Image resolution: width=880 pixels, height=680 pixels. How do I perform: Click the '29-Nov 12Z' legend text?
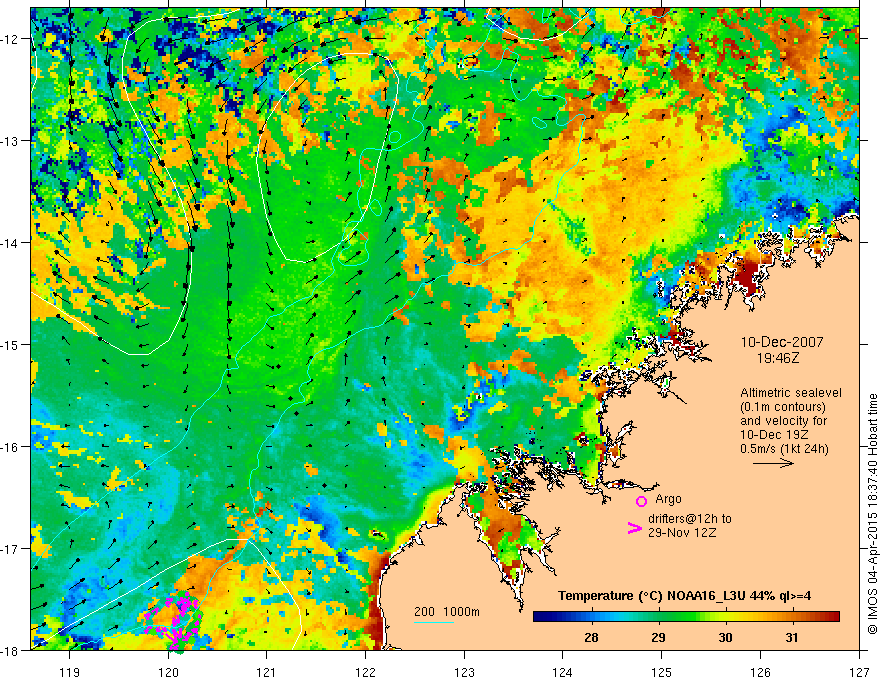pyautogui.click(x=682, y=532)
